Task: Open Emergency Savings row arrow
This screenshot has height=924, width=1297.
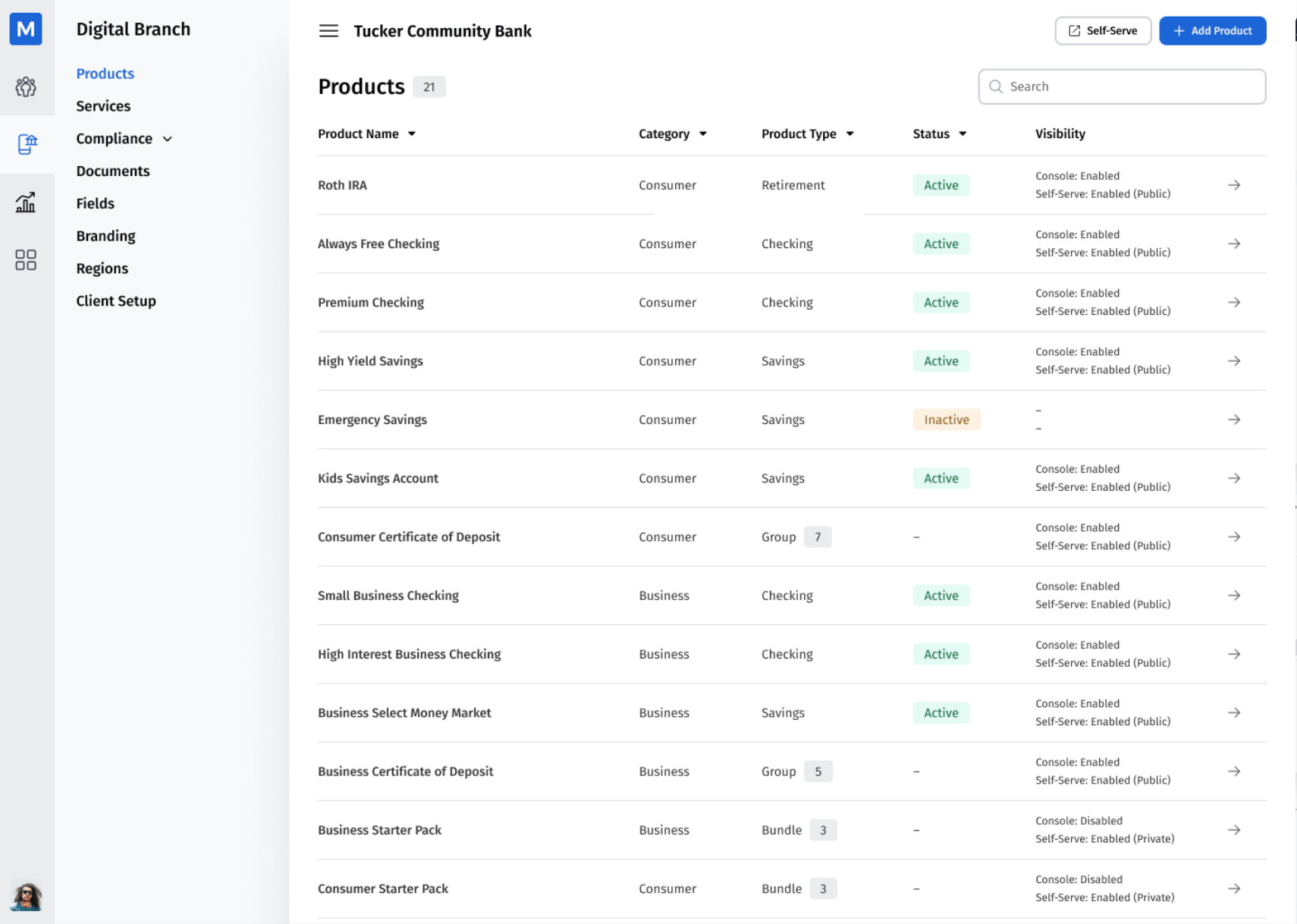Action: point(1234,420)
